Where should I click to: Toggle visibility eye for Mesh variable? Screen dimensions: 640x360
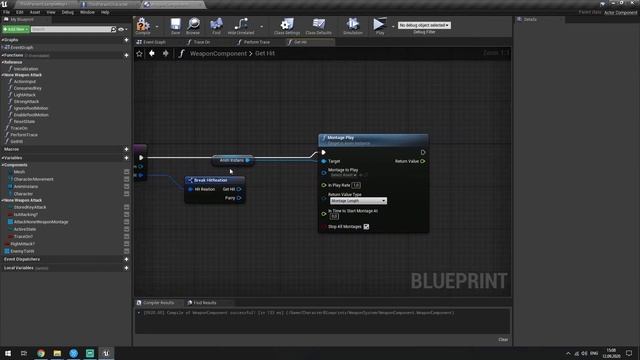pyautogui.click(x=127, y=172)
